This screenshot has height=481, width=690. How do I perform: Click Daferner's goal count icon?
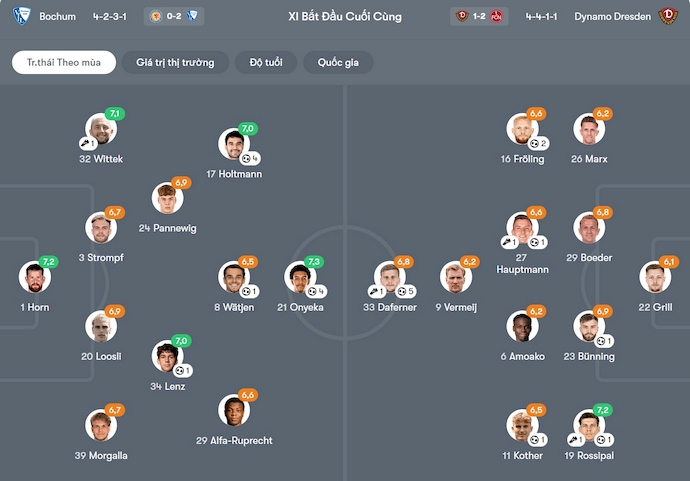[x=405, y=291]
